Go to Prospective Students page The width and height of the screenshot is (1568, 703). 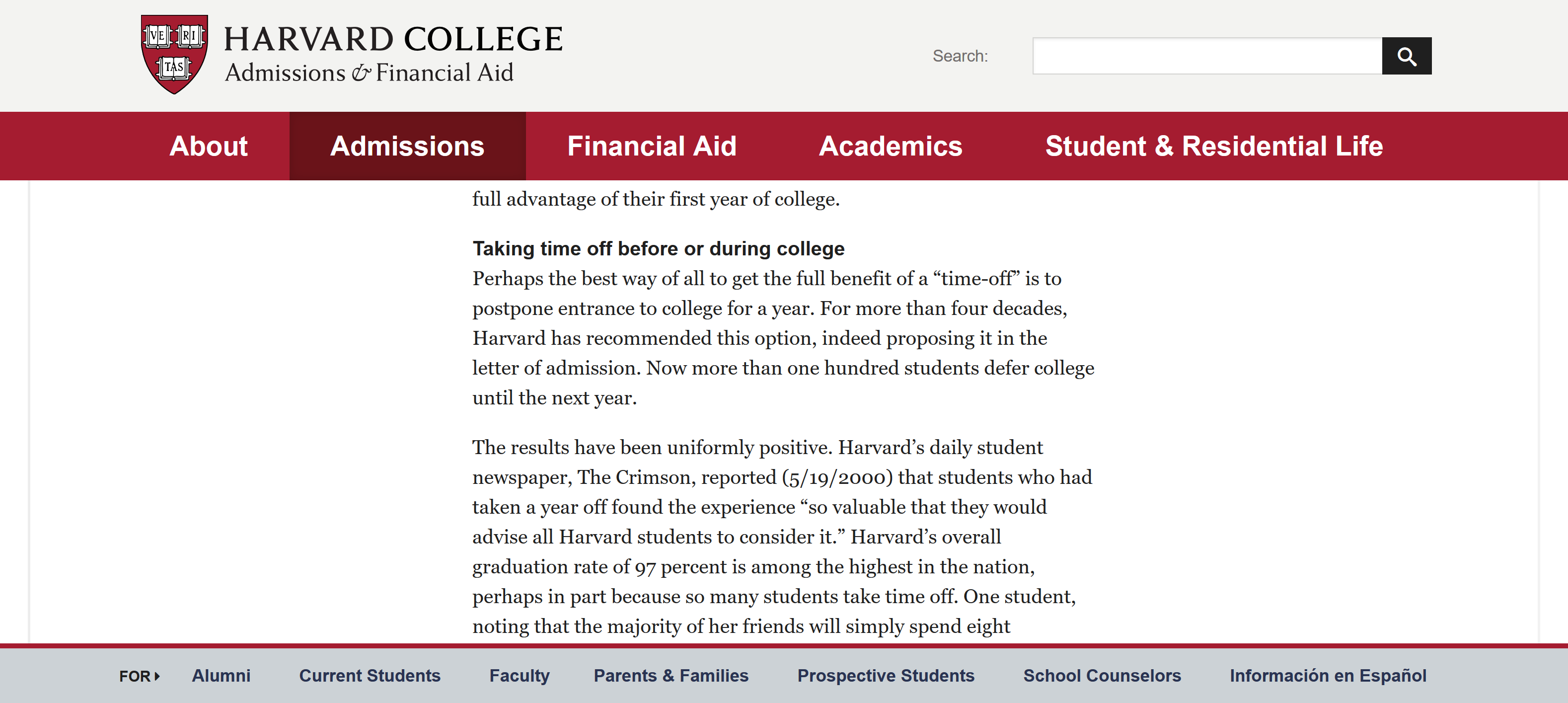click(x=886, y=676)
